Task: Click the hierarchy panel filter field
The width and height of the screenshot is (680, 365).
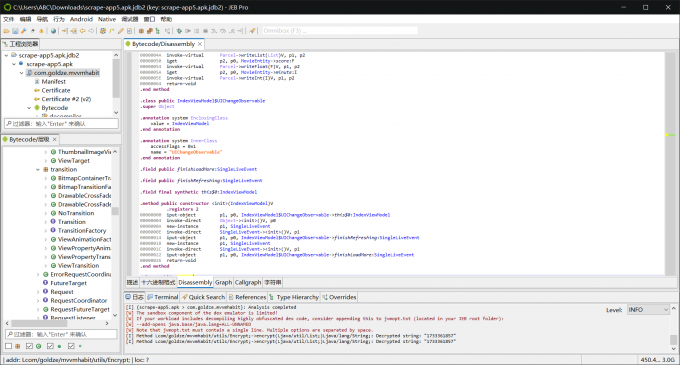Action: [61, 334]
